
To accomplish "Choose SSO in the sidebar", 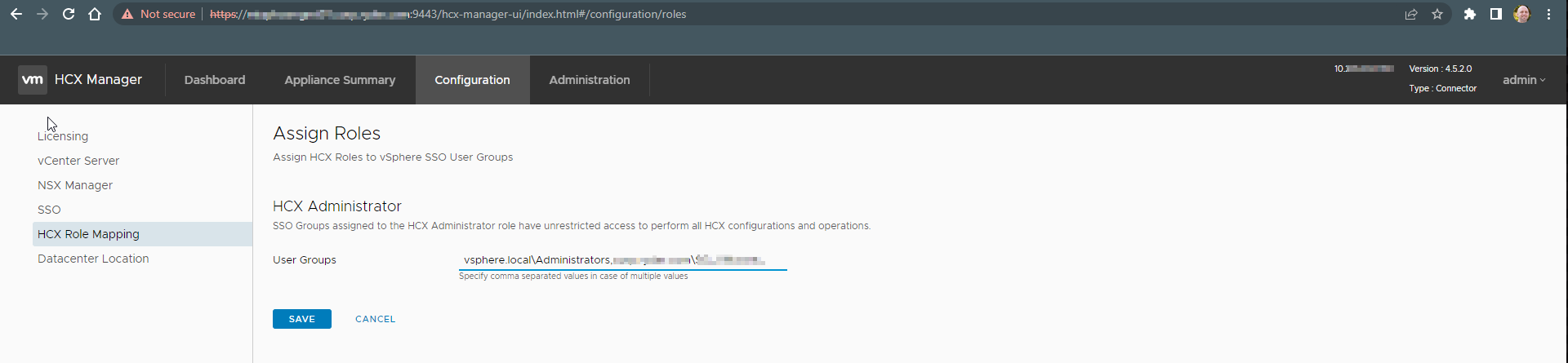I will [x=49, y=210].
